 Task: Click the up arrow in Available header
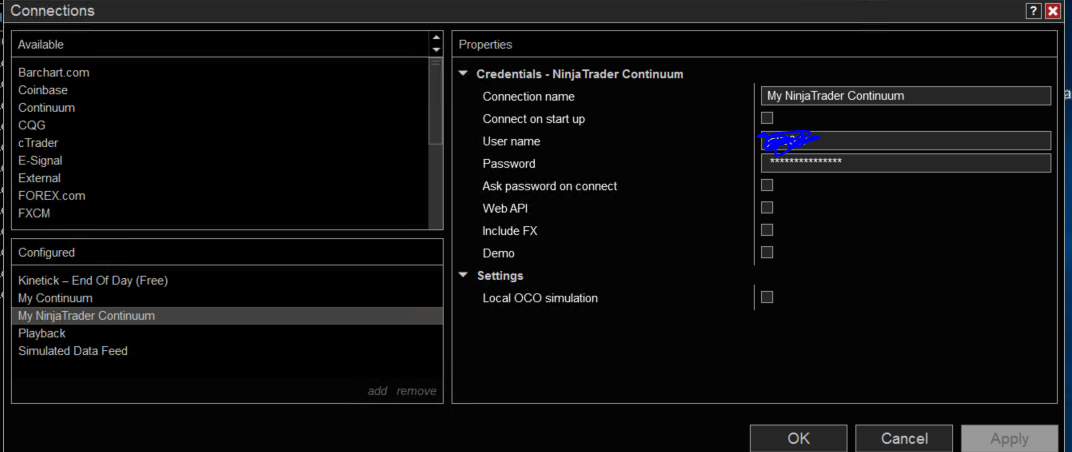(436, 38)
